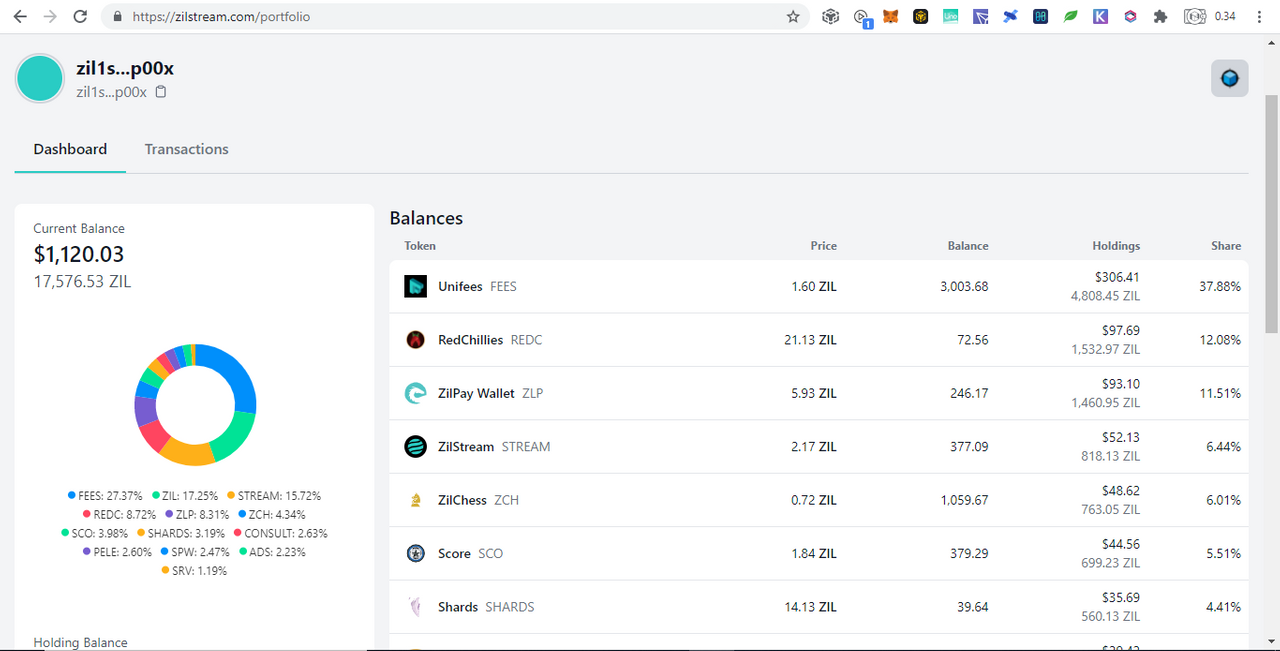Click the Share column header

[x=1226, y=246]
